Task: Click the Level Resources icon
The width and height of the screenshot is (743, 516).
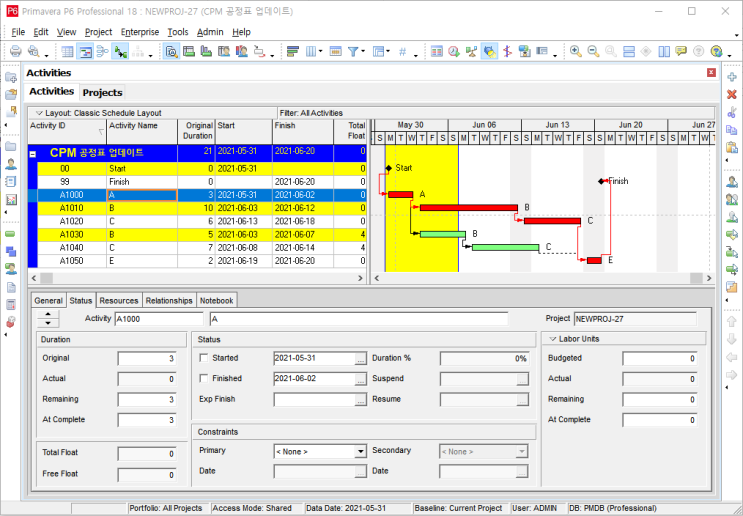Action: click(x=471, y=51)
